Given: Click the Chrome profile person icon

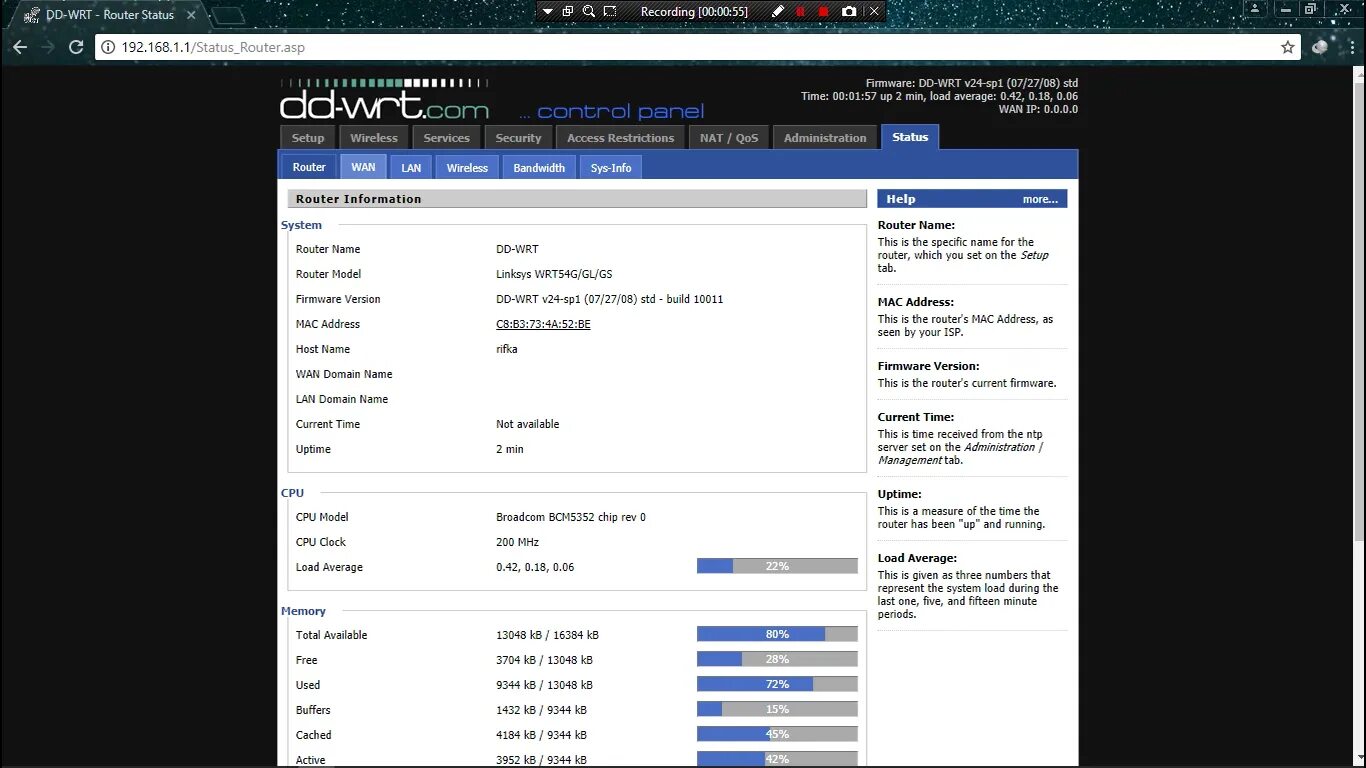Looking at the screenshot, I should click(1257, 9).
